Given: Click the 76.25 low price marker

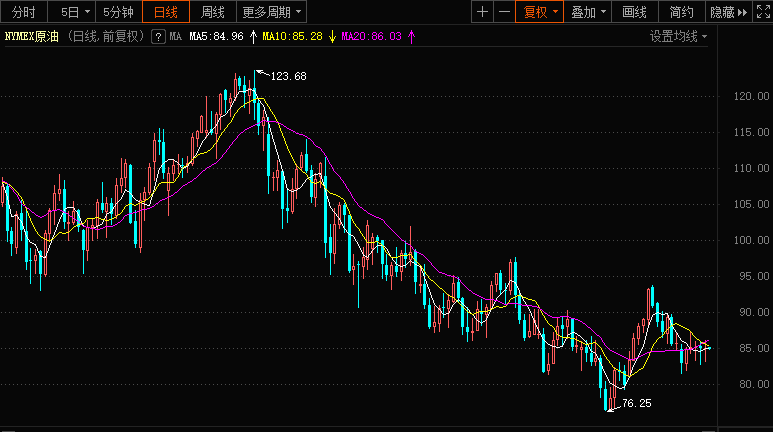Looking at the screenshot, I should tap(636, 403).
